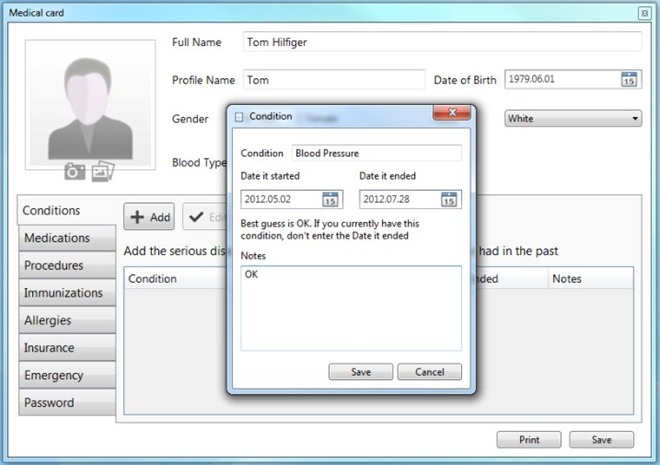Click the Condition name field with Blood Pressure
The width and height of the screenshot is (660, 465).
click(x=377, y=153)
